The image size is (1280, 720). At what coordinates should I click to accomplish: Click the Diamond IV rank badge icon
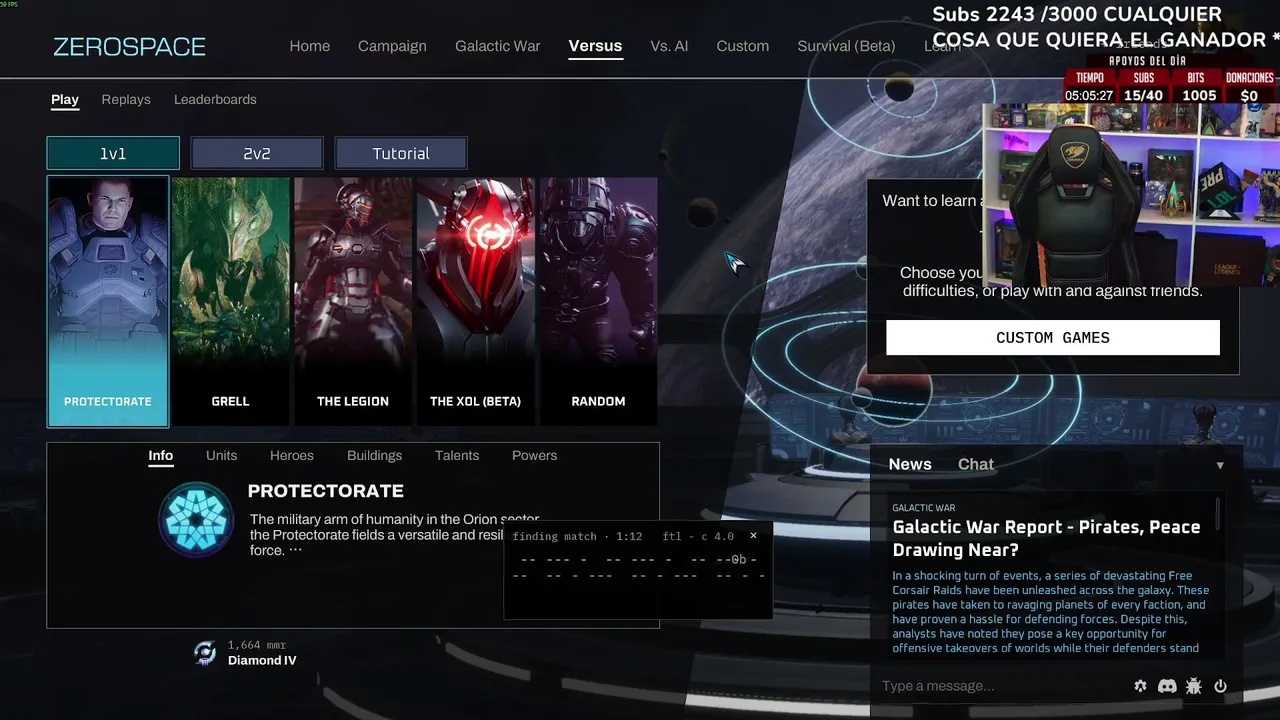[205, 653]
